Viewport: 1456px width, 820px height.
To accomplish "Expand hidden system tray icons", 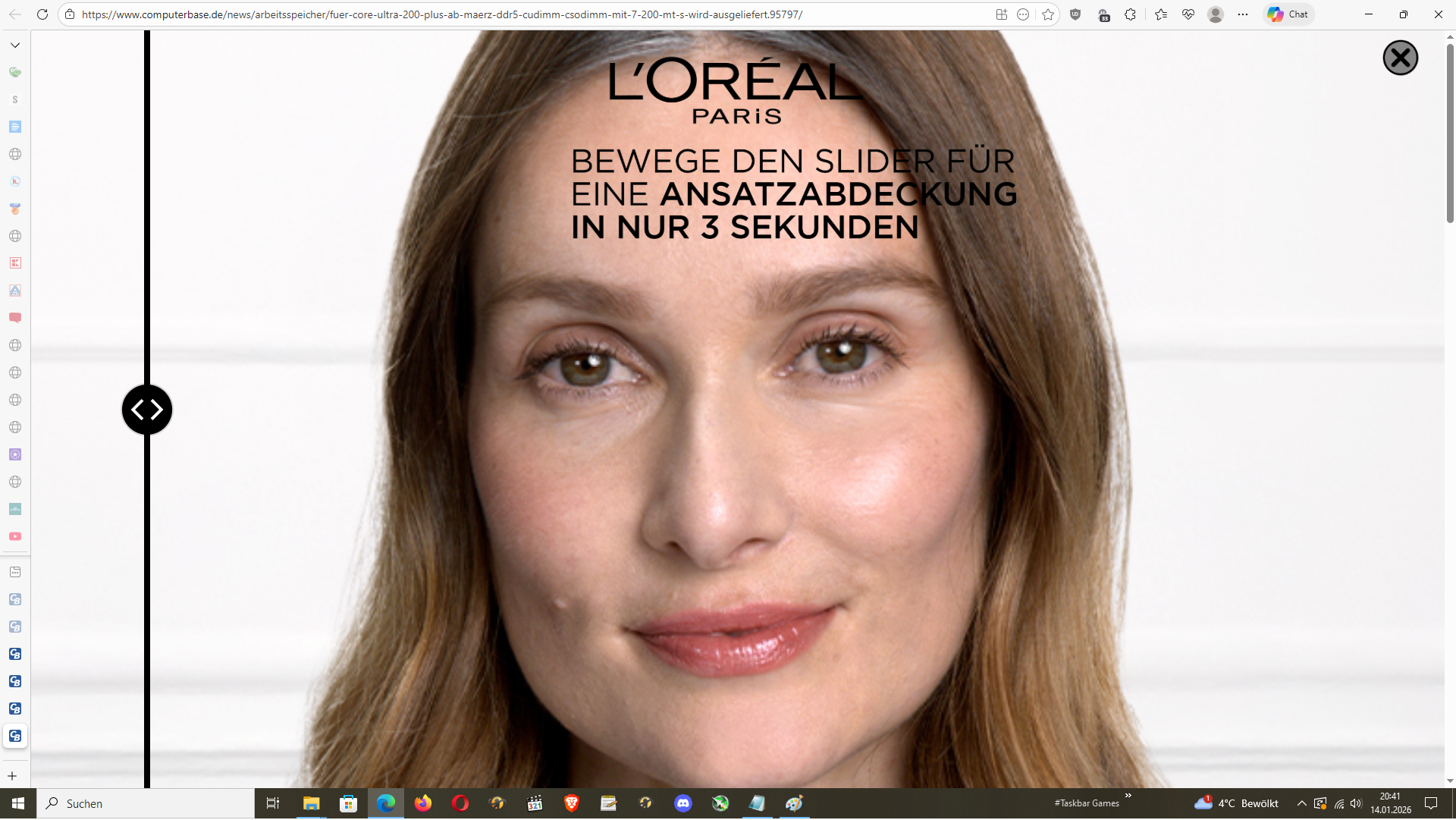I will 1301,803.
